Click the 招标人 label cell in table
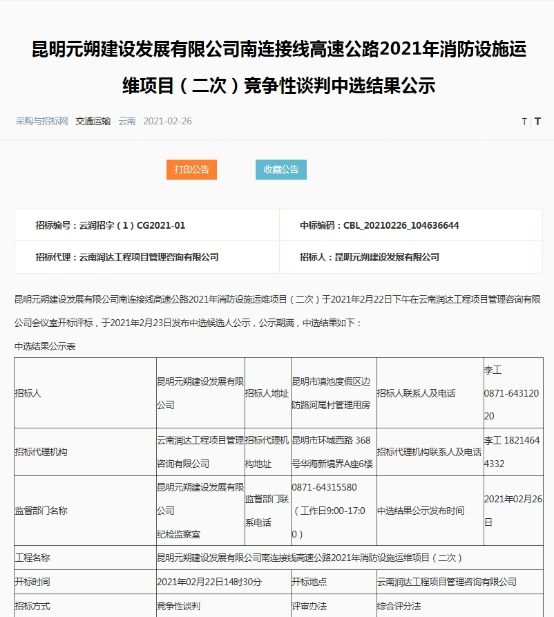The height and width of the screenshot is (617, 554). pos(85,393)
